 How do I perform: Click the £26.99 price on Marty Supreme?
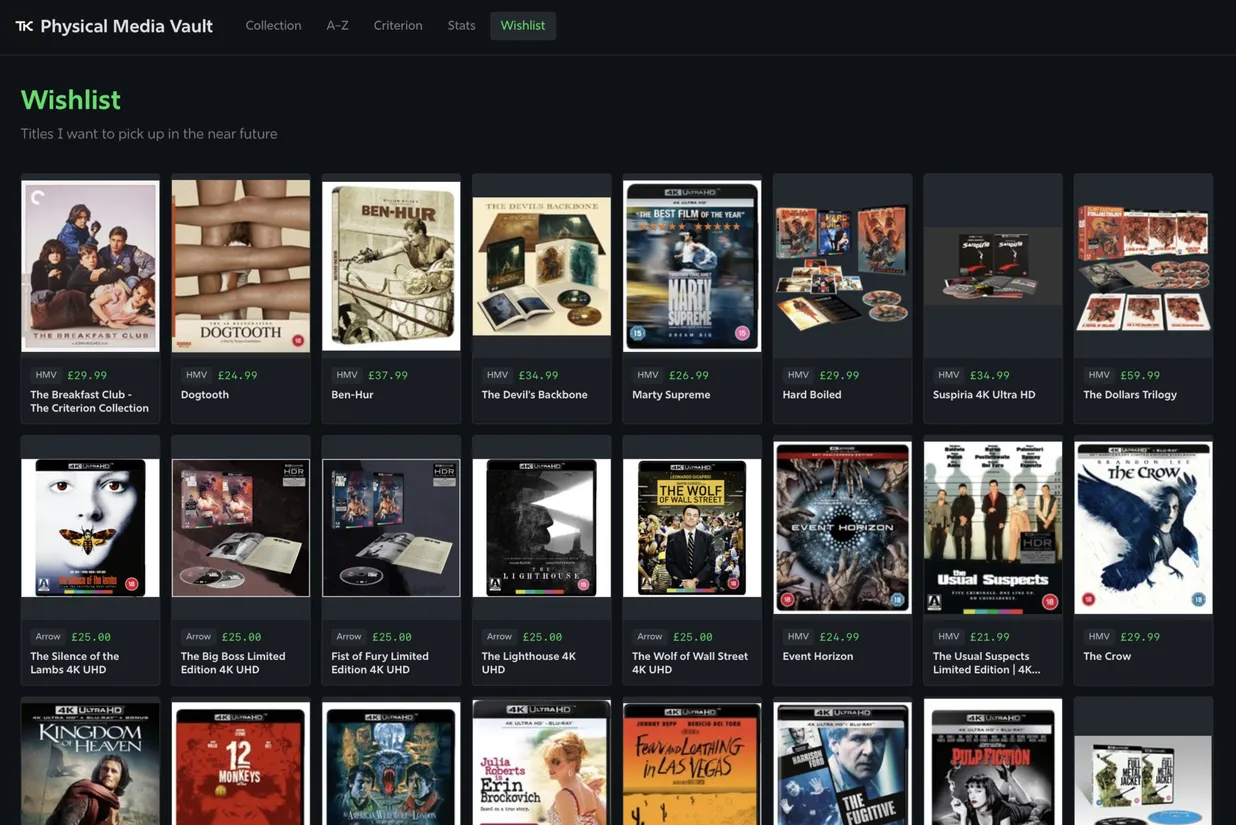pos(689,375)
